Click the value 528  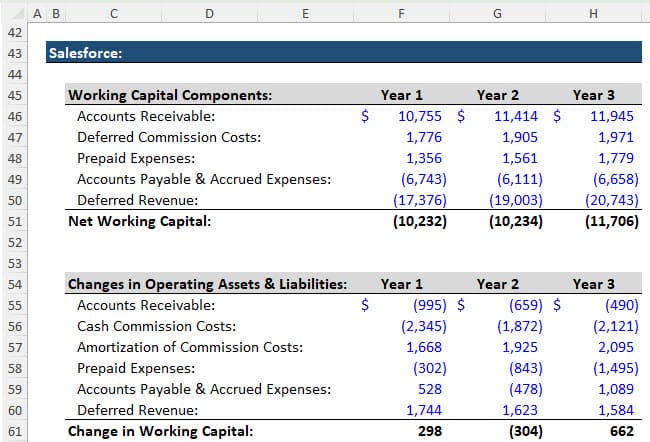pos(430,389)
